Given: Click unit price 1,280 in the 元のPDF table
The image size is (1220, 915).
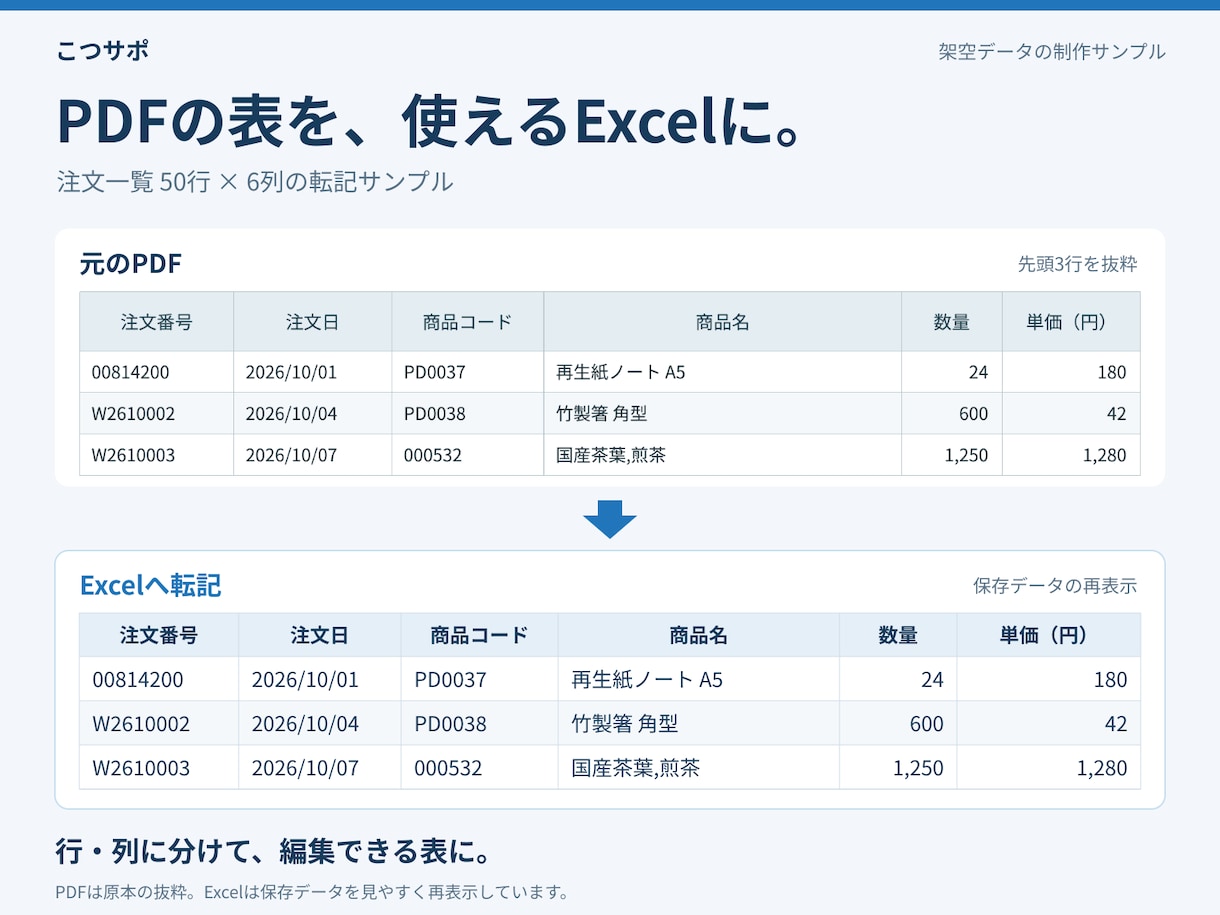Looking at the screenshot, I should tap(1105, 455).
